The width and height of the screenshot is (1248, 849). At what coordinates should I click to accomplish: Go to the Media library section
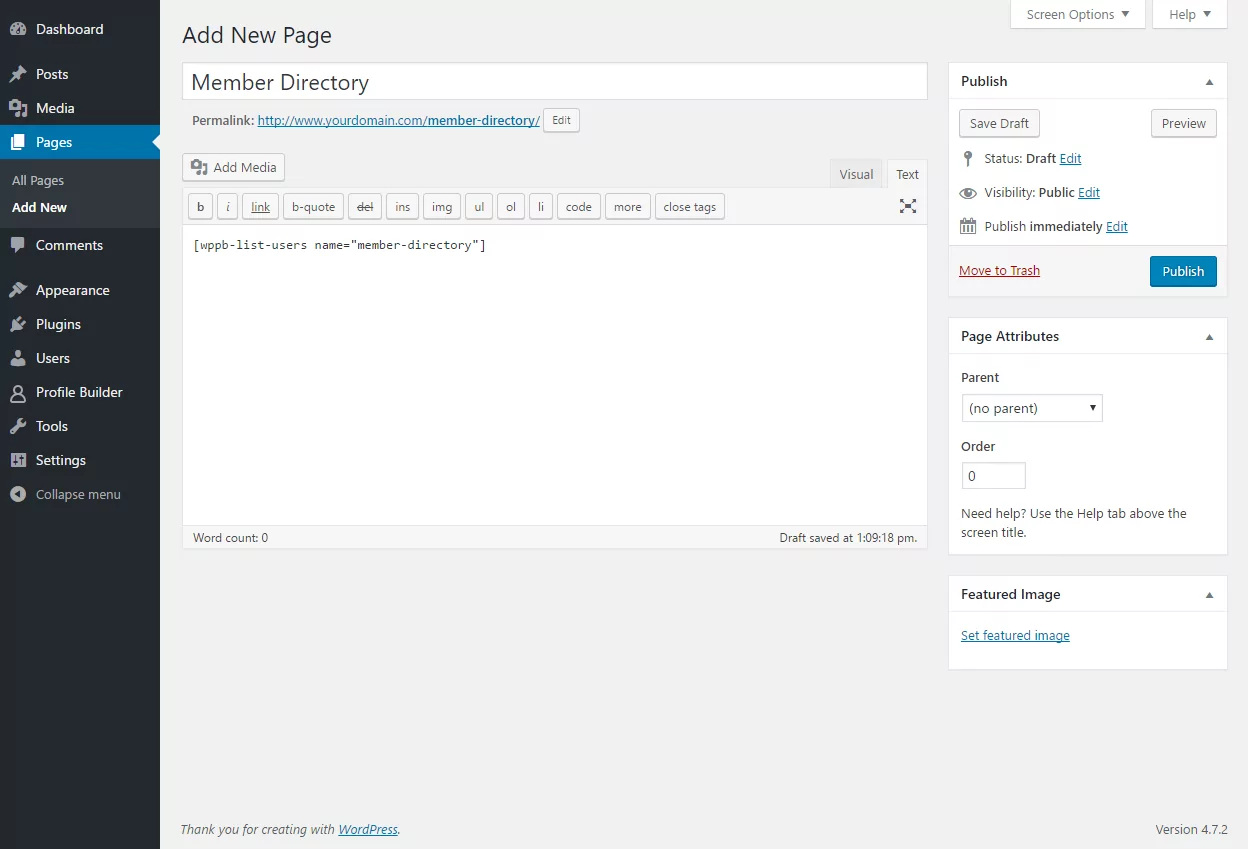(x=55, y=108)
